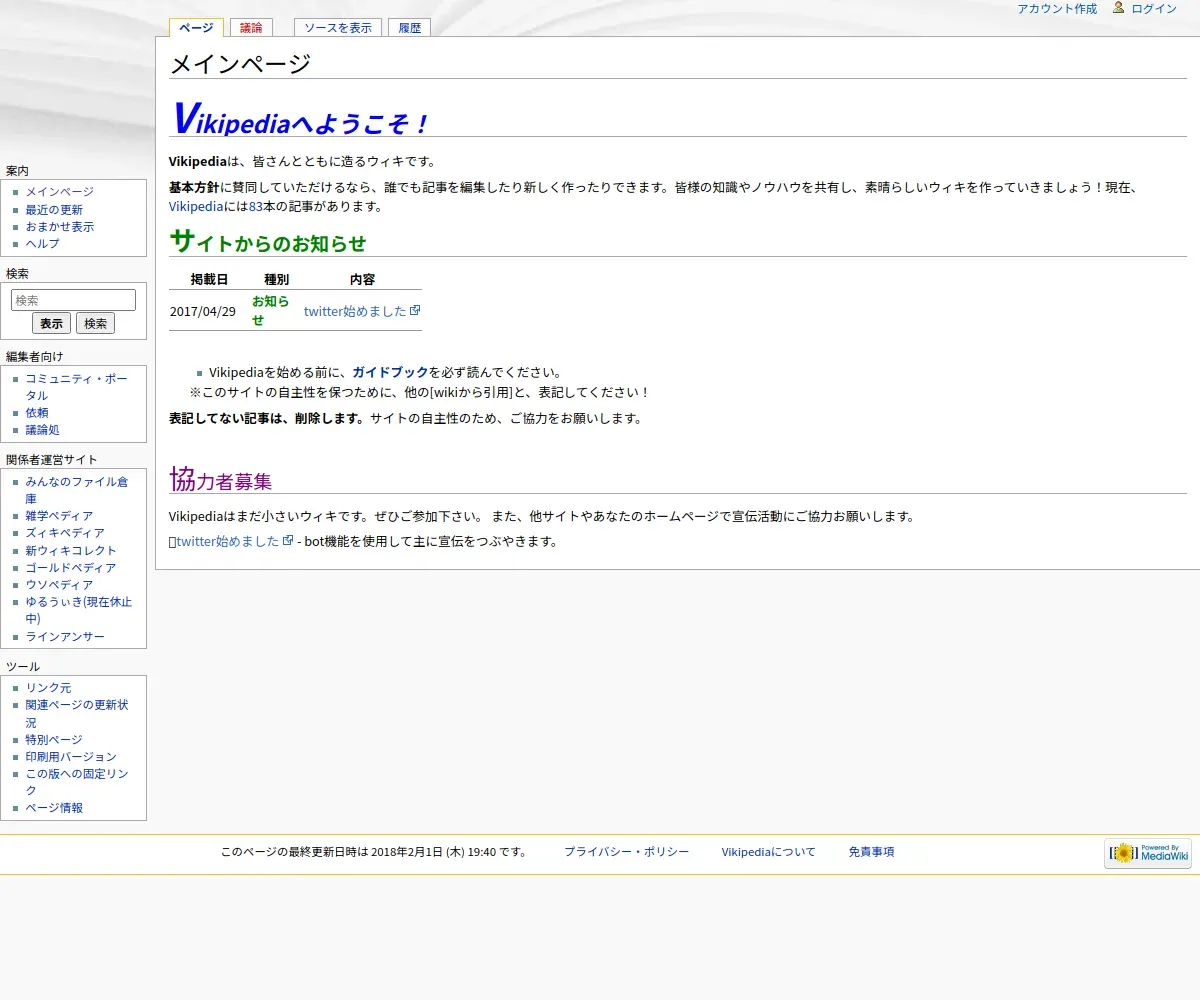Click 種別 column header
The width and height of the screenshot is (1200, 1000).
[x=276, y=279]
